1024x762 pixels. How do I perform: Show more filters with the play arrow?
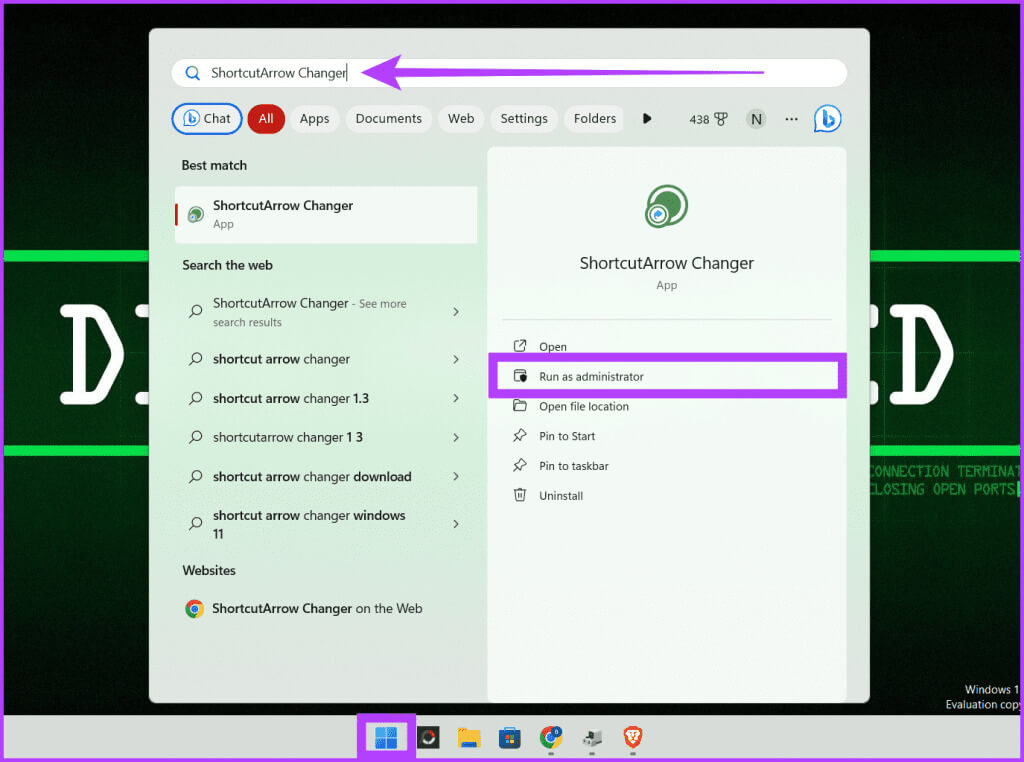647,119
